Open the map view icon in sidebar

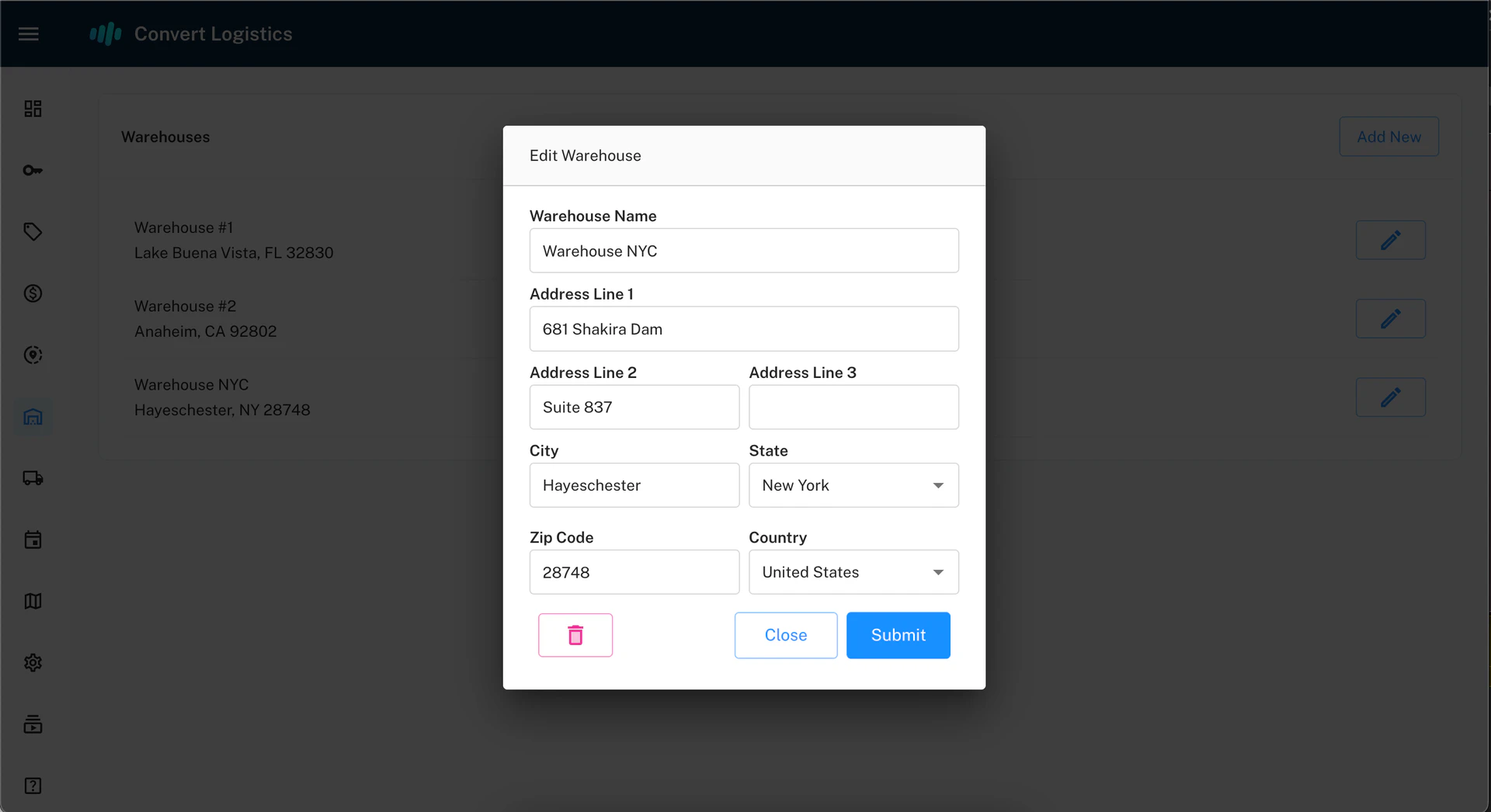33,602
